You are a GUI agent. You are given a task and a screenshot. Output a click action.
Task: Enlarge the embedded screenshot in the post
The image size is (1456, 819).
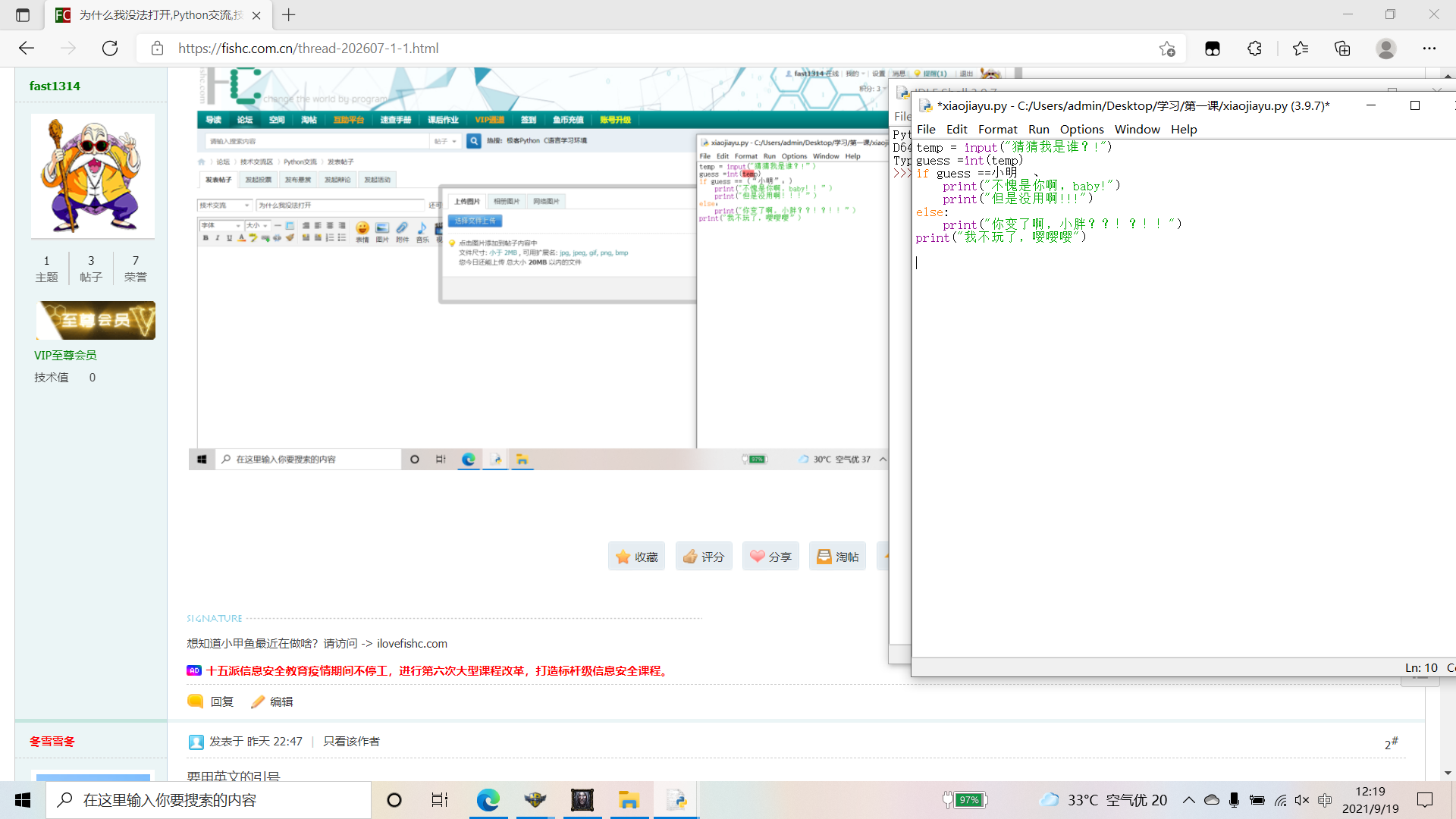click(538, 269)
